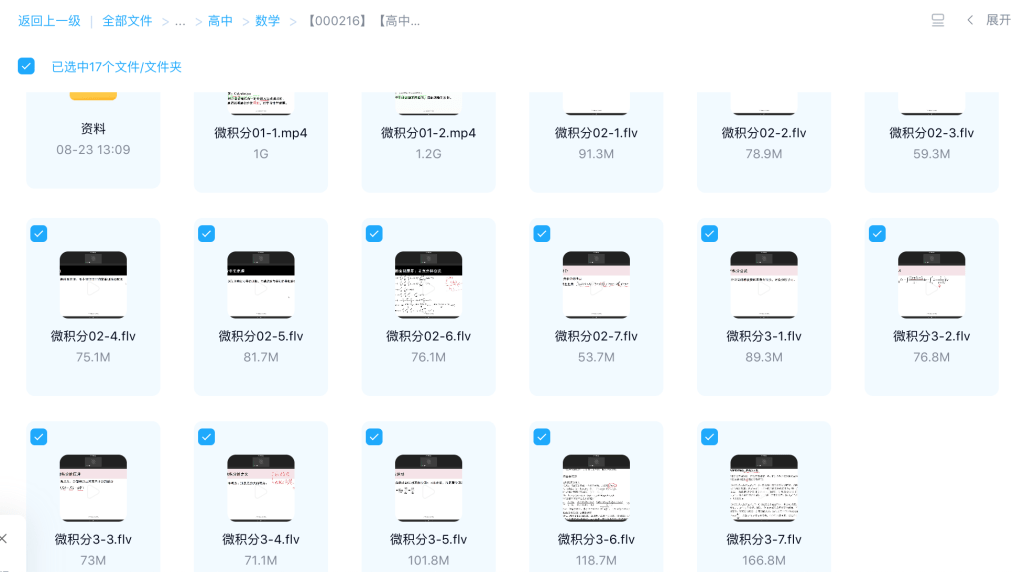Click the 微积分3-7.flv file name
The width and height of the screenshot is (1024, 572).
[x=764, y=539]
